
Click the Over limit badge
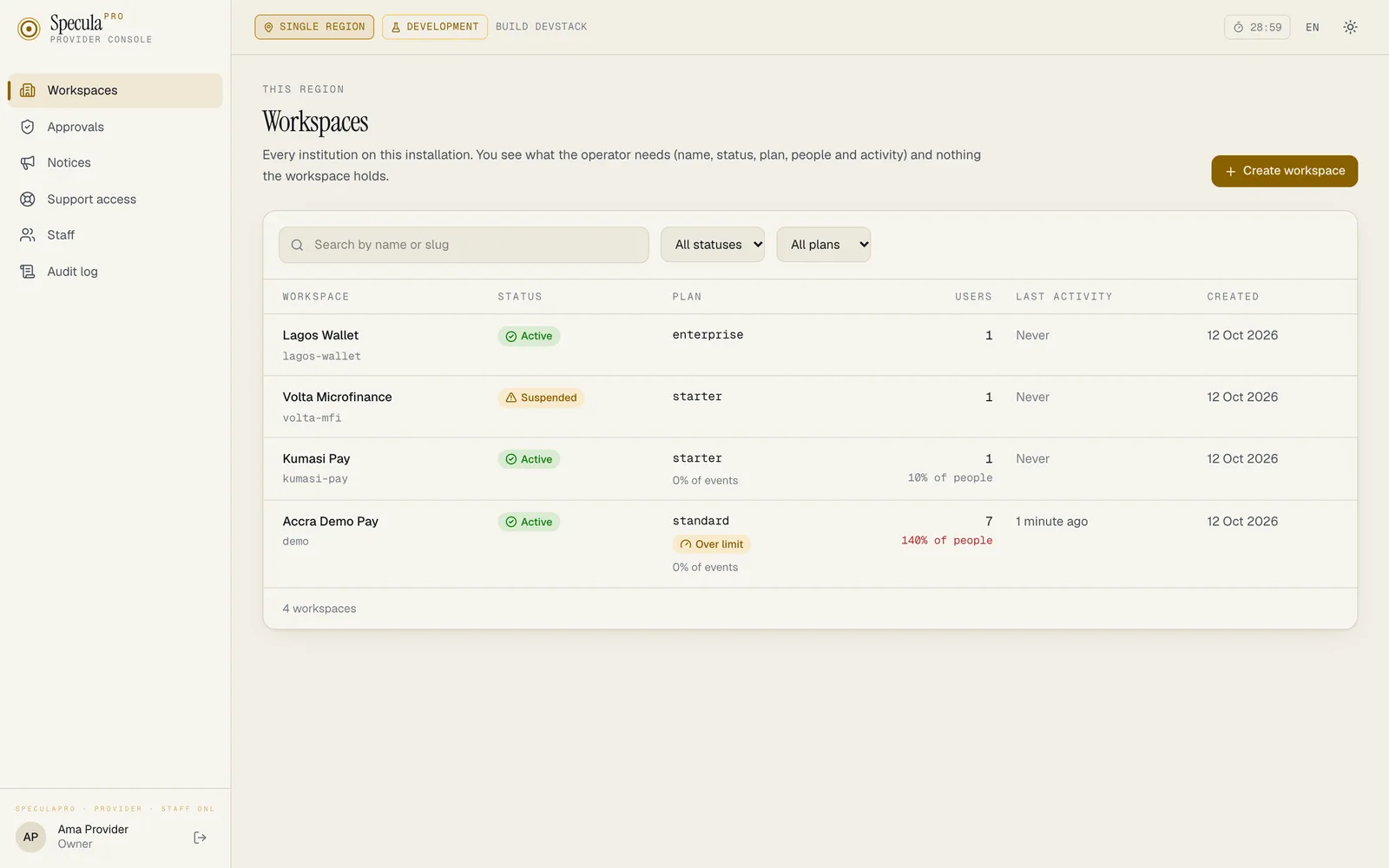(711, 544)
